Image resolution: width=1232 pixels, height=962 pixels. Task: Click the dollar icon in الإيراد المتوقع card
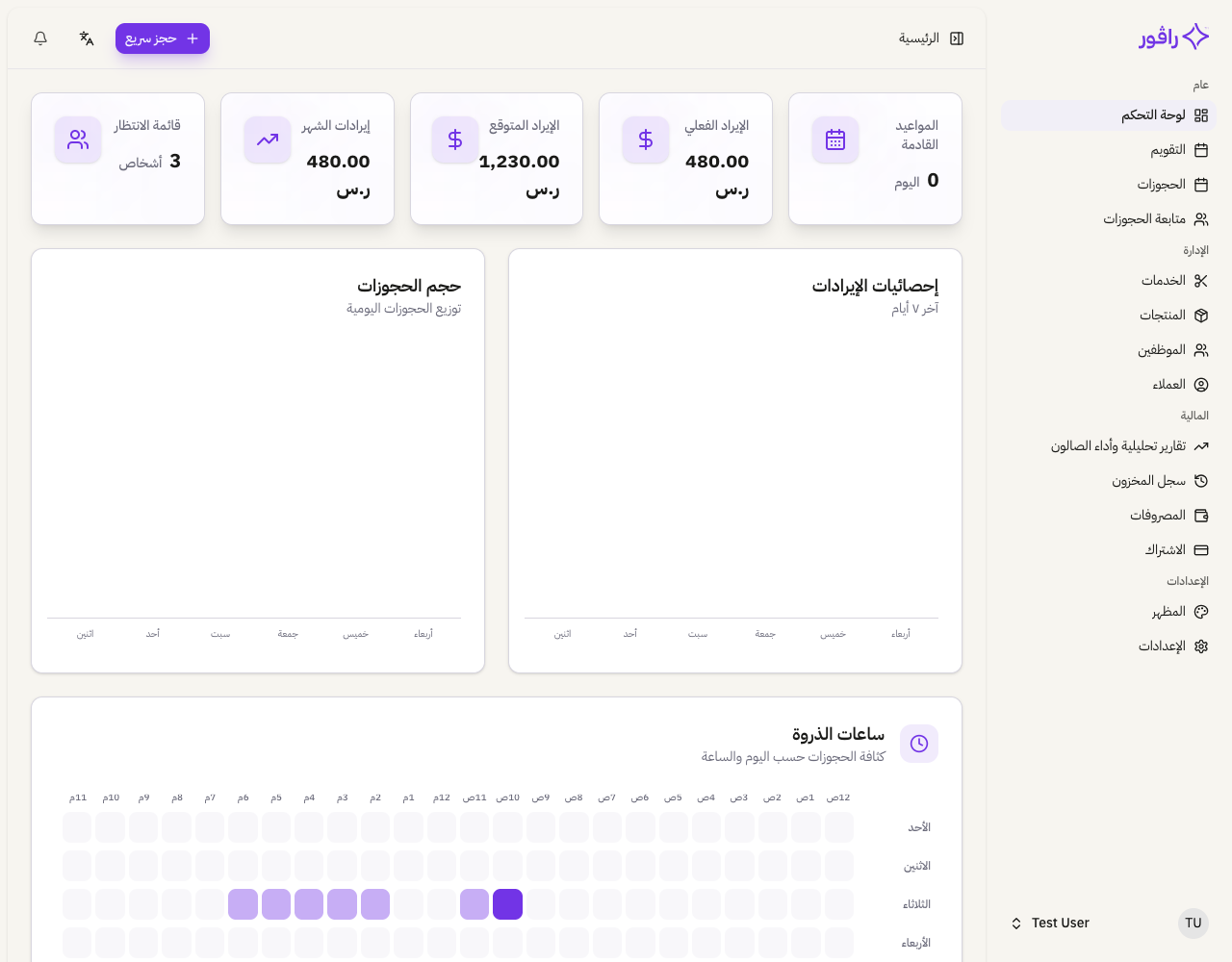click(x=455, y=140)
